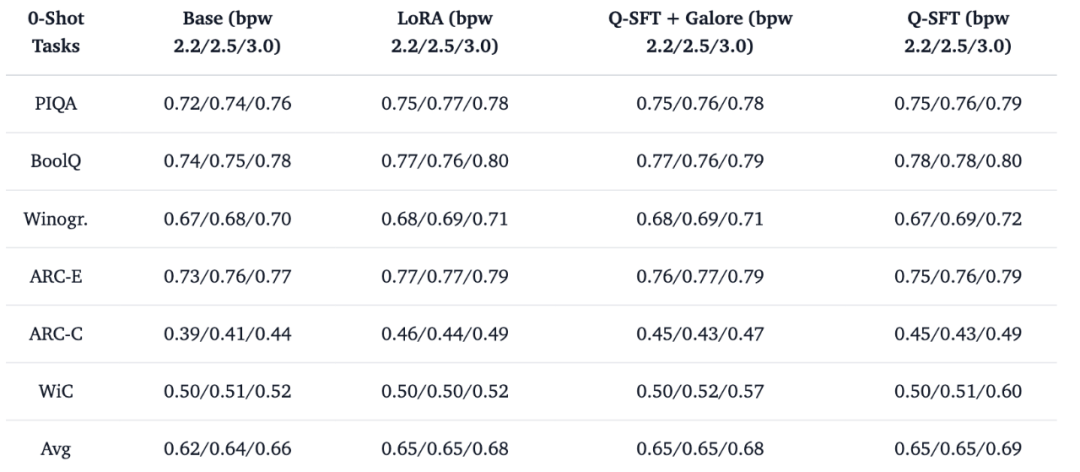Viewport: 1080px width, 472px height.
Task: Select the Winogr. Q-SFT value 0.67/0.69/0.72
Action: click(957, 220)
